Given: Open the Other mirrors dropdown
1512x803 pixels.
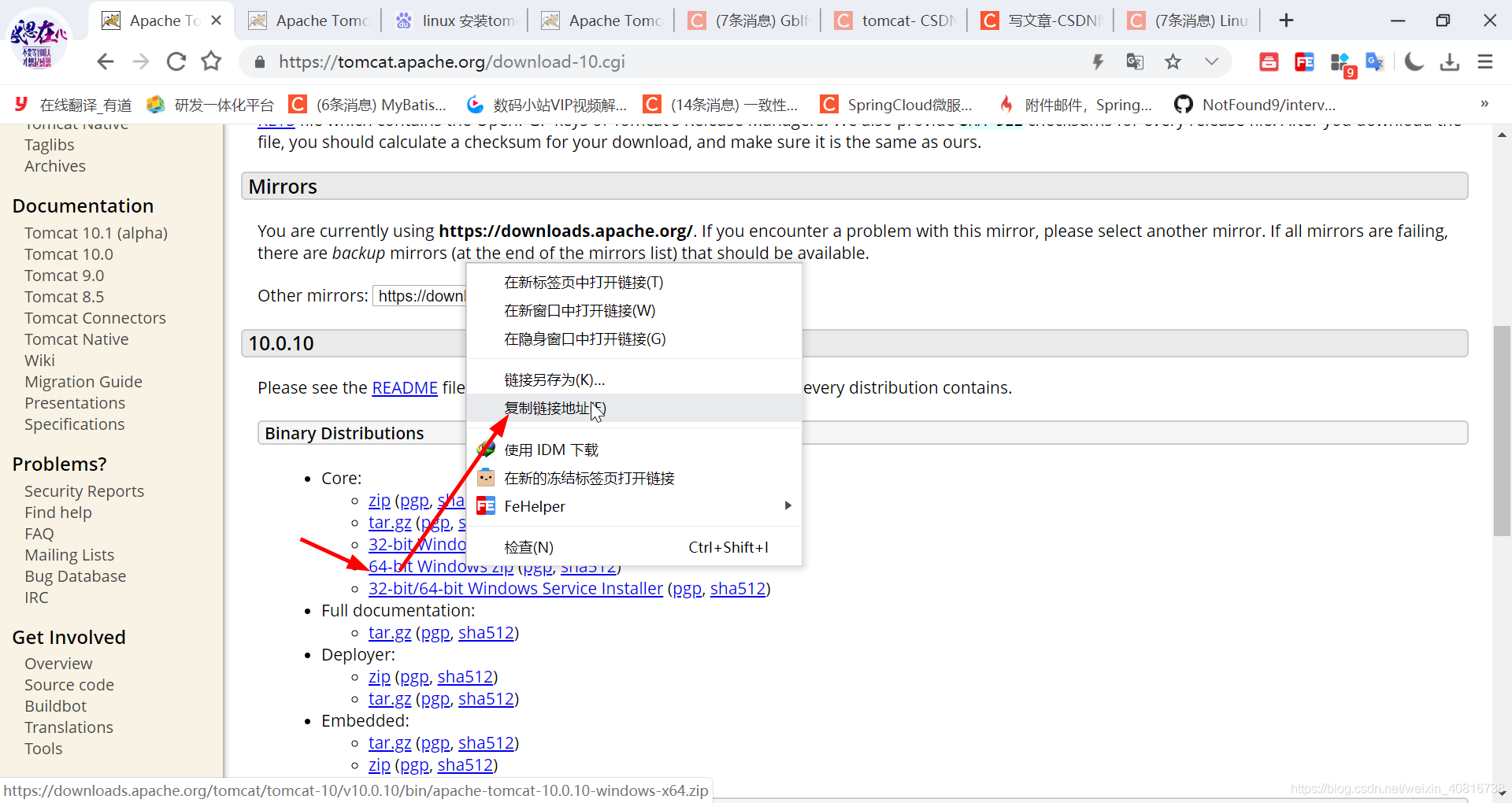Looking at the screenshot, I should [421, 296].
